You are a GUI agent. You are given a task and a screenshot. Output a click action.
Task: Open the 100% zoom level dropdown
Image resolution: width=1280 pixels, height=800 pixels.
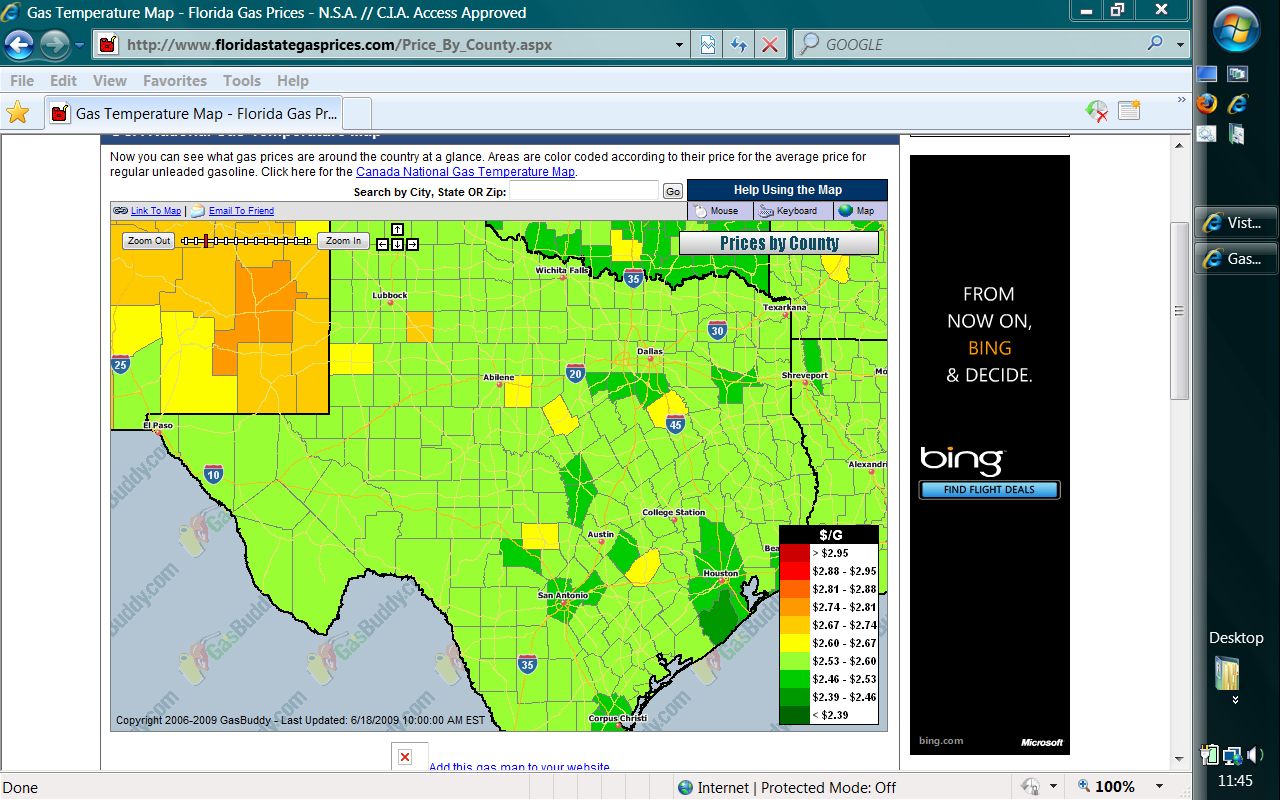point(1160,787)
